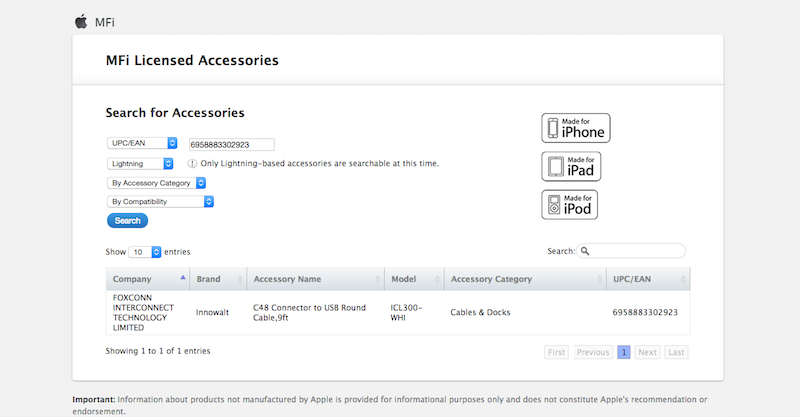Viewport: 800px width, 417px height.
Task: Click the table filter Search field
Action: tap(631, 251)
